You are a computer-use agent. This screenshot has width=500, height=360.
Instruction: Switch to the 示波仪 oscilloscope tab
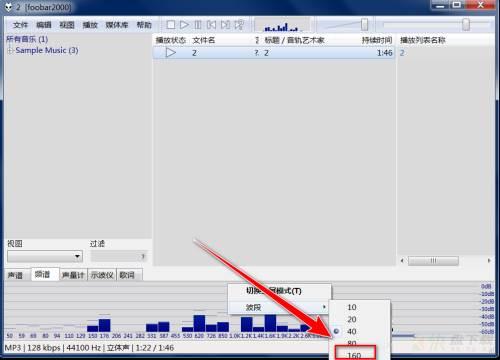[x=102, y=275]
